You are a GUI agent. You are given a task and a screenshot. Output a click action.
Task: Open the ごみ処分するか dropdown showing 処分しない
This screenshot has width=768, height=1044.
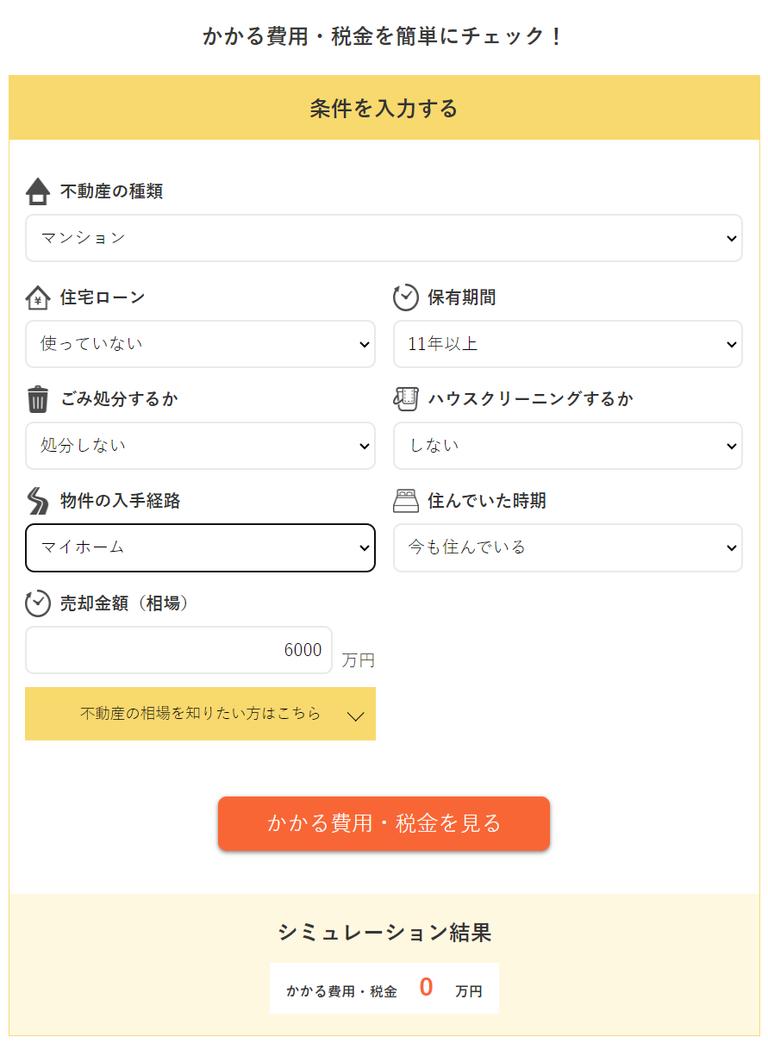(200, 446)
